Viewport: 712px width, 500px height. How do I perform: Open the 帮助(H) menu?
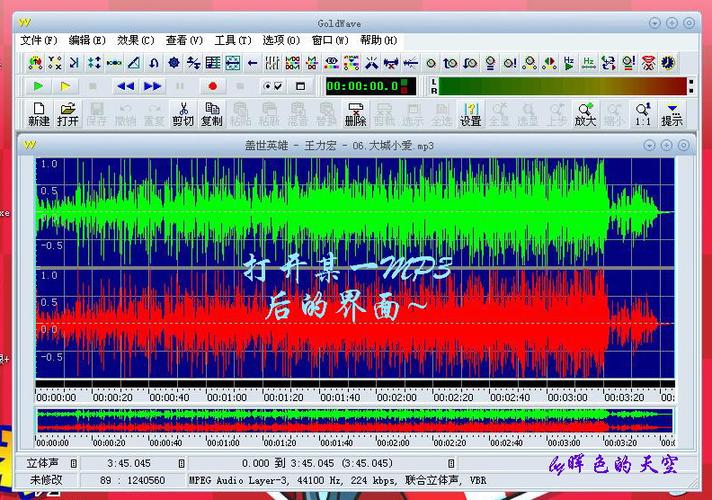pyautogui.click(x=379, y=40)
